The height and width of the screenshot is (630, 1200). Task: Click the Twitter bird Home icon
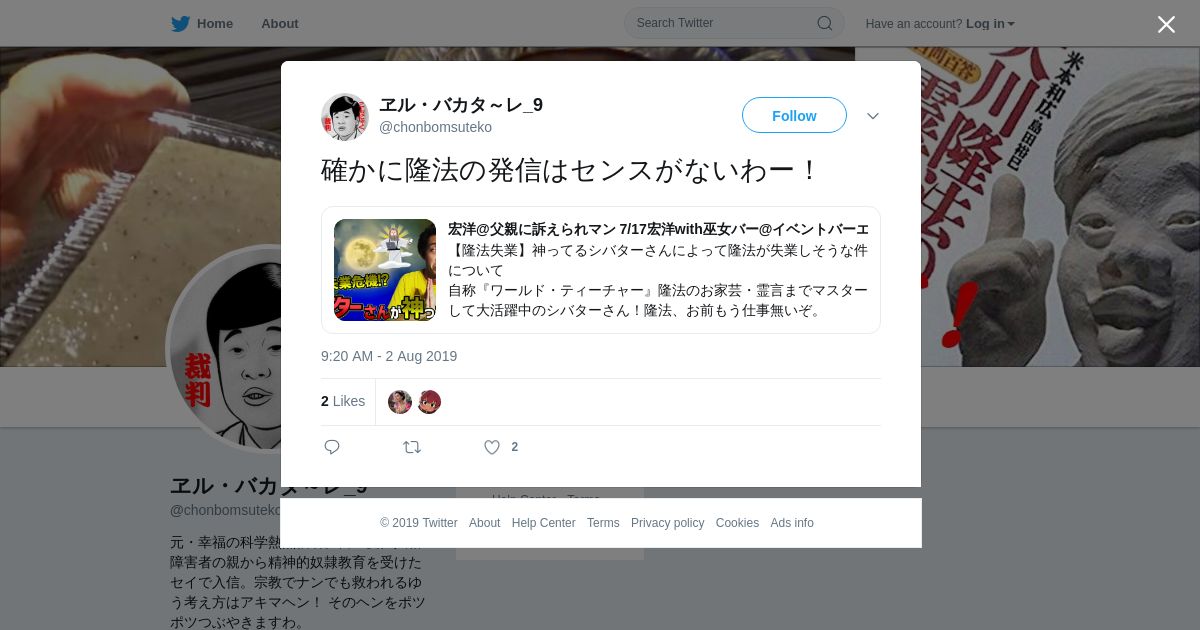pyautogui.click(x=180, y=24)
